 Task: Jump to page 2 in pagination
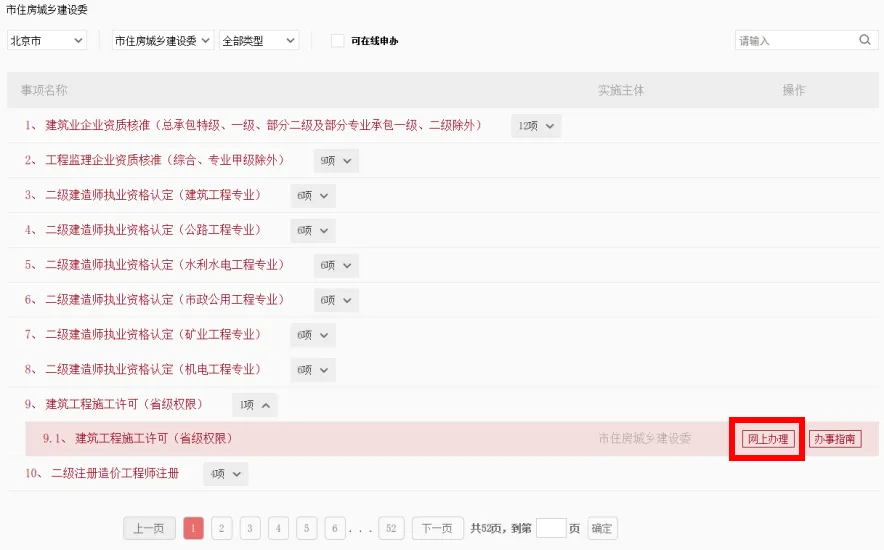pos(222,529)
